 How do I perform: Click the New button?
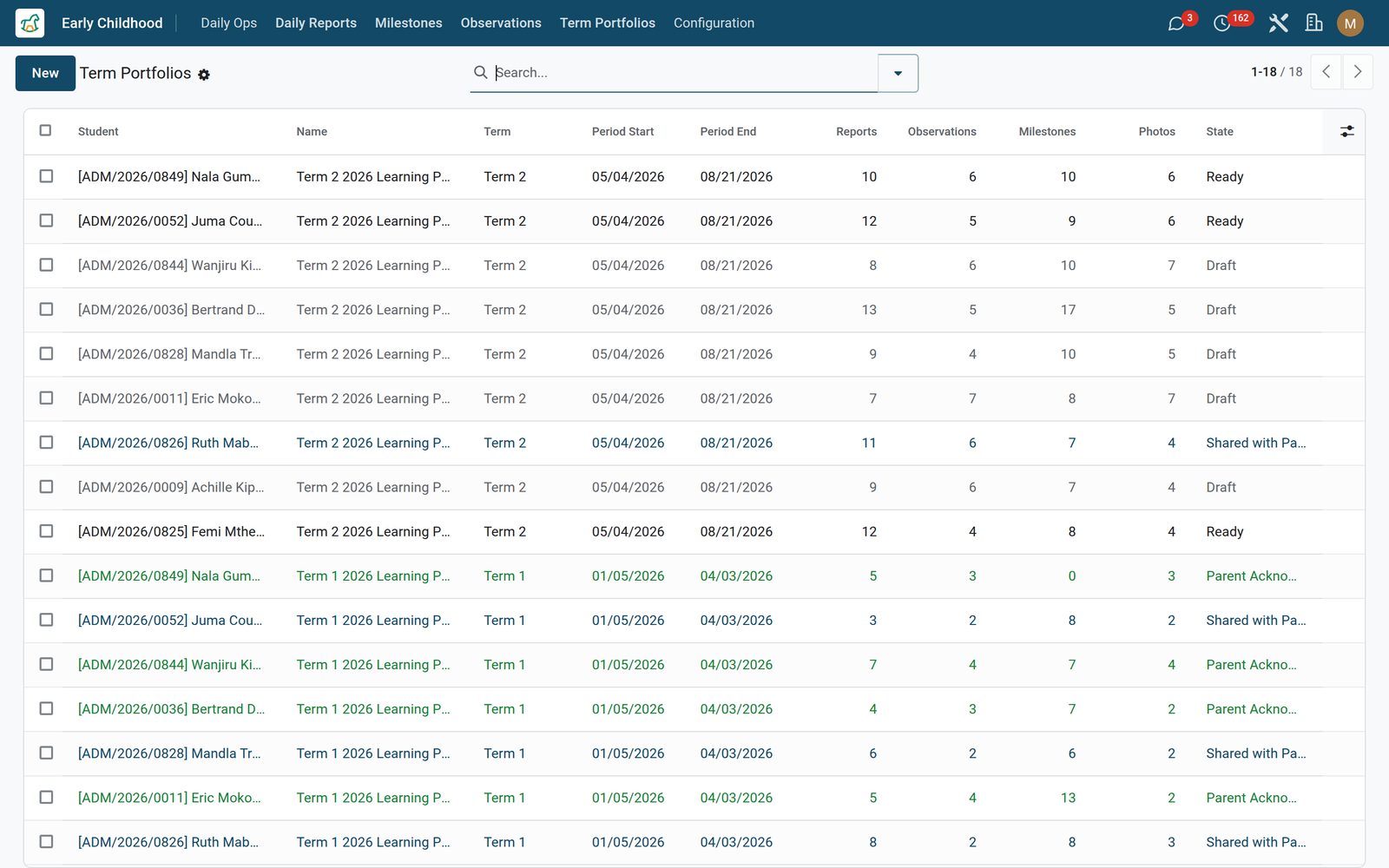[45, 73]
